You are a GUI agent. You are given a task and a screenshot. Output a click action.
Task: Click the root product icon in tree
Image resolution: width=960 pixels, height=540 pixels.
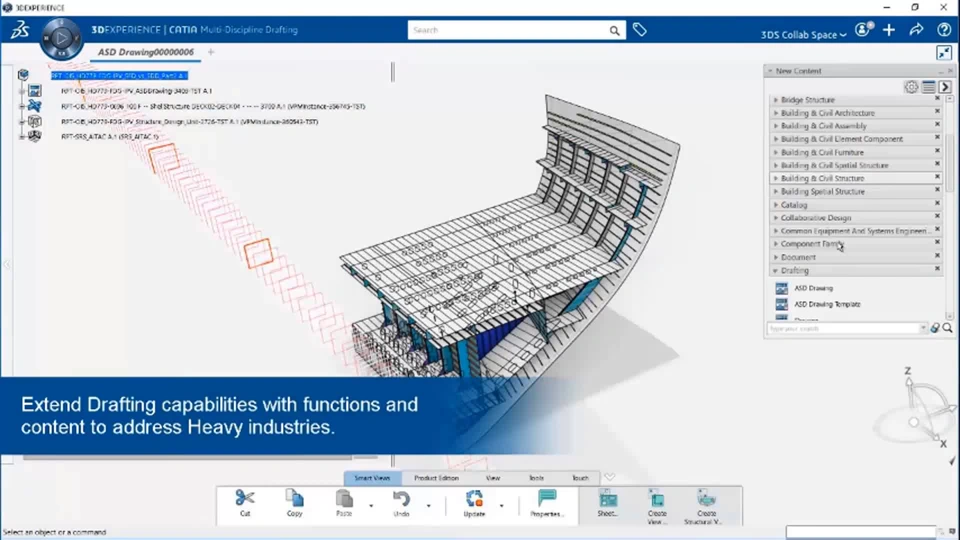23,75
